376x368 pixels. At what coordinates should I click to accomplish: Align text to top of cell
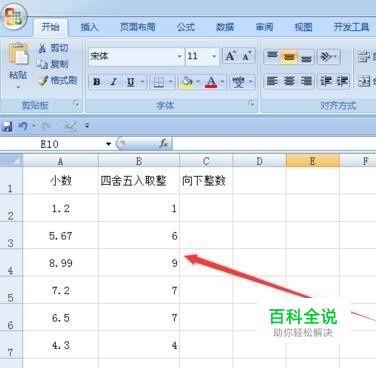click(272, 57)
